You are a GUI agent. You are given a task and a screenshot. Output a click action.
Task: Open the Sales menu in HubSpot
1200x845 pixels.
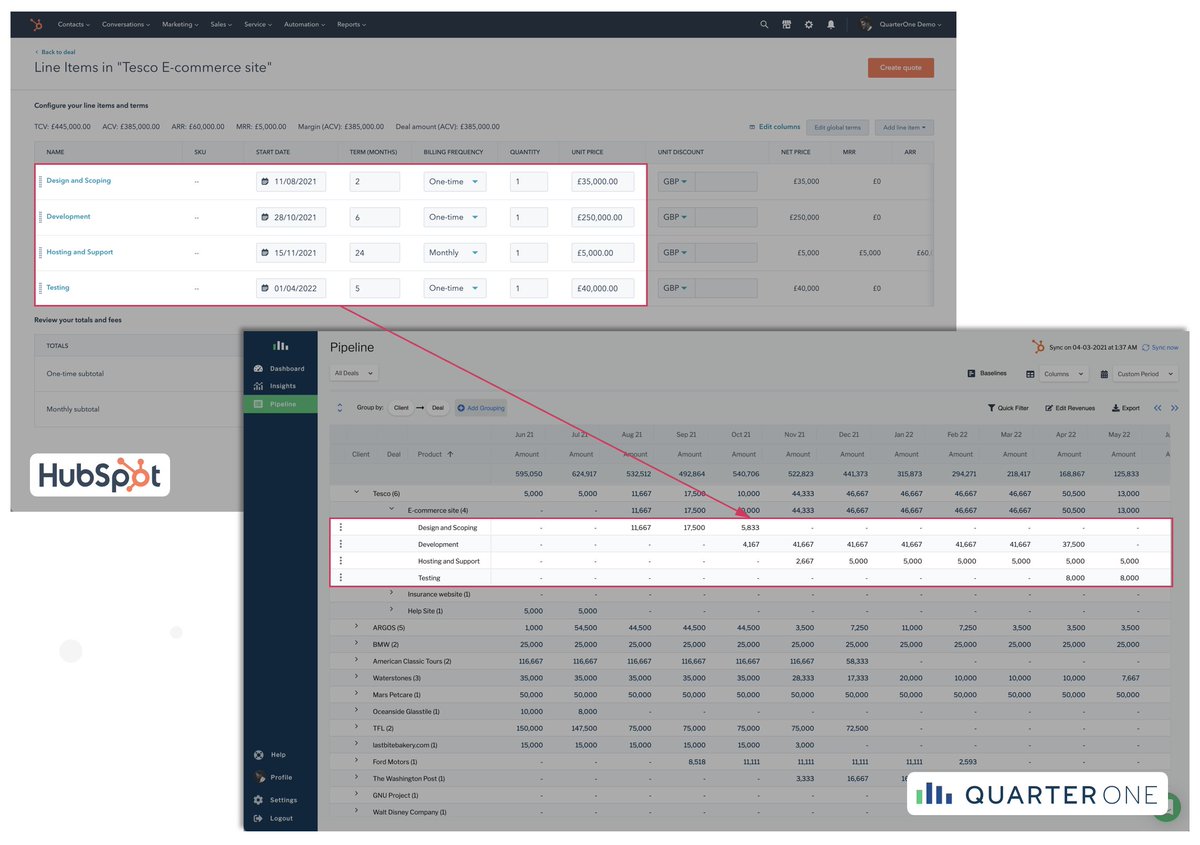coord(221,24)
